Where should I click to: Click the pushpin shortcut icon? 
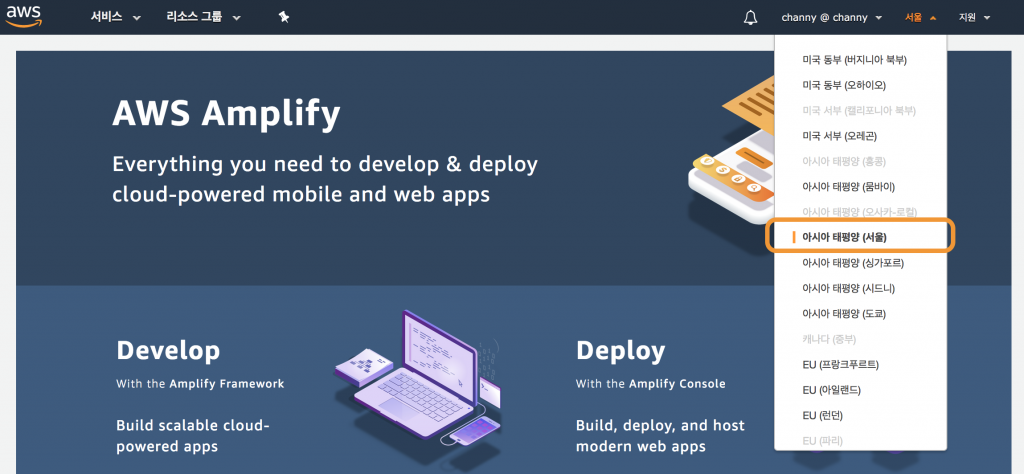click(x=283, y=18)
